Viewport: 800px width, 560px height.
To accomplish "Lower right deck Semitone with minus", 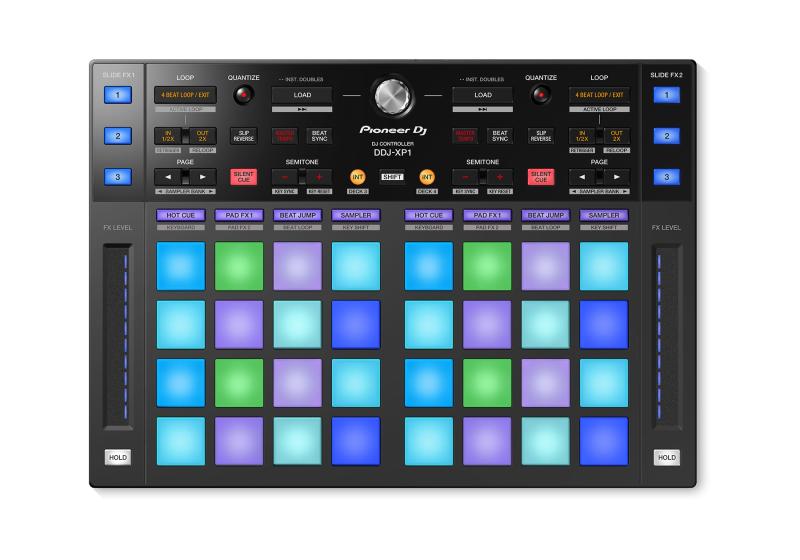I will point(465,177).
